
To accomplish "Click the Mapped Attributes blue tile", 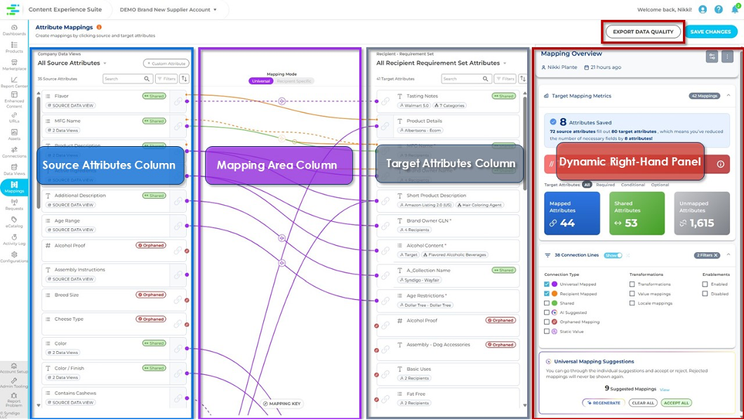I will pyautogui.click(x=572, y=213).
